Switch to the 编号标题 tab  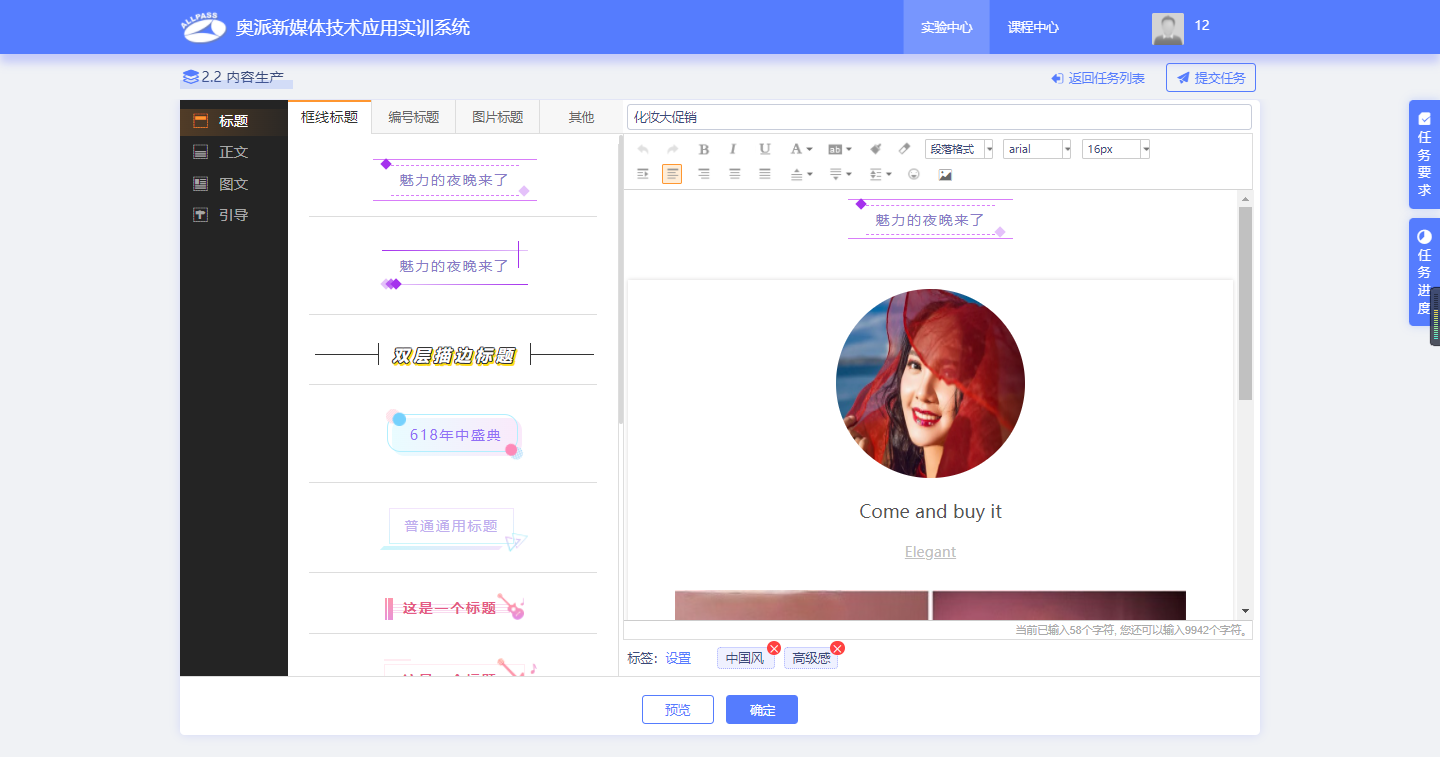tap(413, 117)
